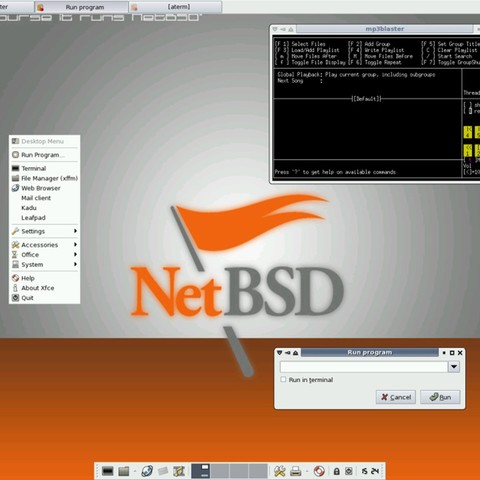Switch to the first active workspace in pager
The width and height of the screenshot is (480, 480).
[201, 471]
